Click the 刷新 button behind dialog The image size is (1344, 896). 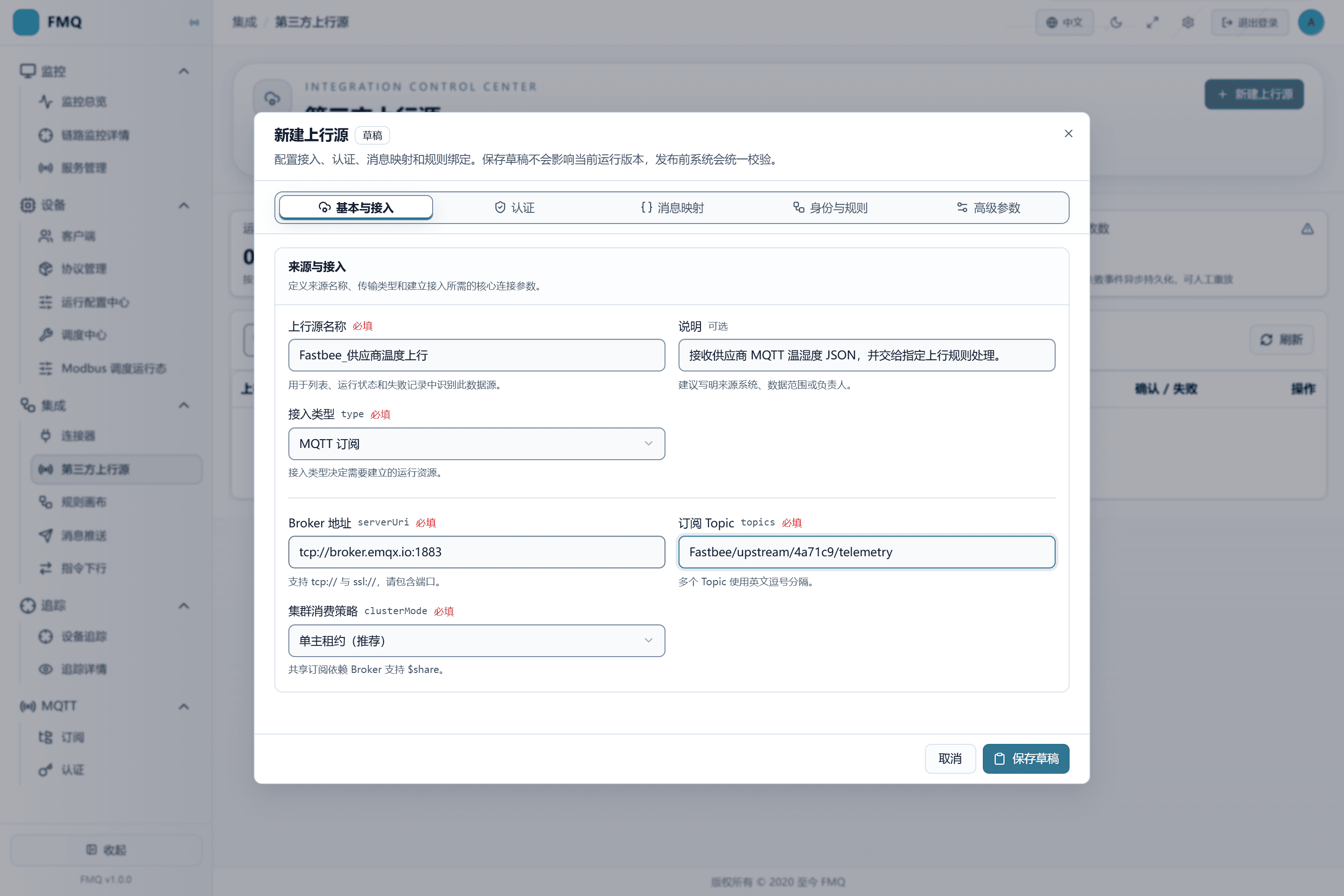pos(1282,339)
